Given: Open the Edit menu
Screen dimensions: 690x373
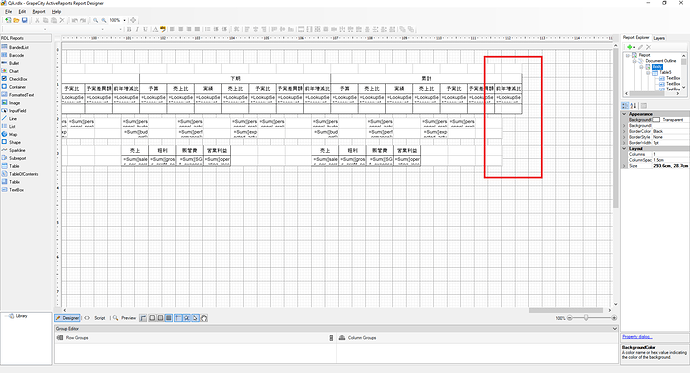Looking at the screenshot, I should 22,11.
